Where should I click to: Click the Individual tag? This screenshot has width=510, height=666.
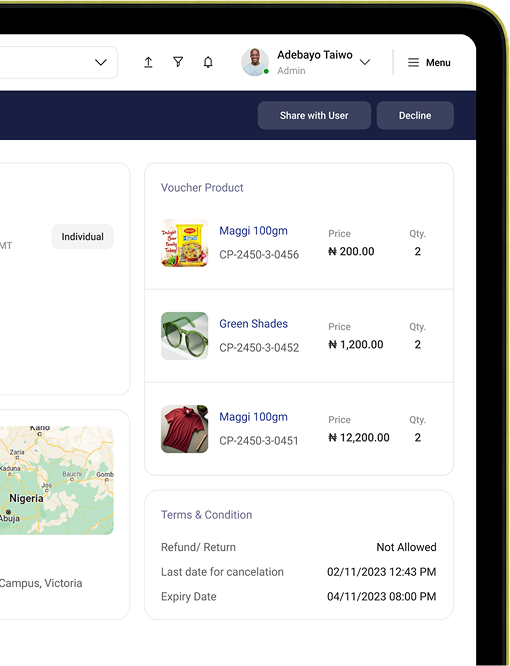click(x=82, y=237)
